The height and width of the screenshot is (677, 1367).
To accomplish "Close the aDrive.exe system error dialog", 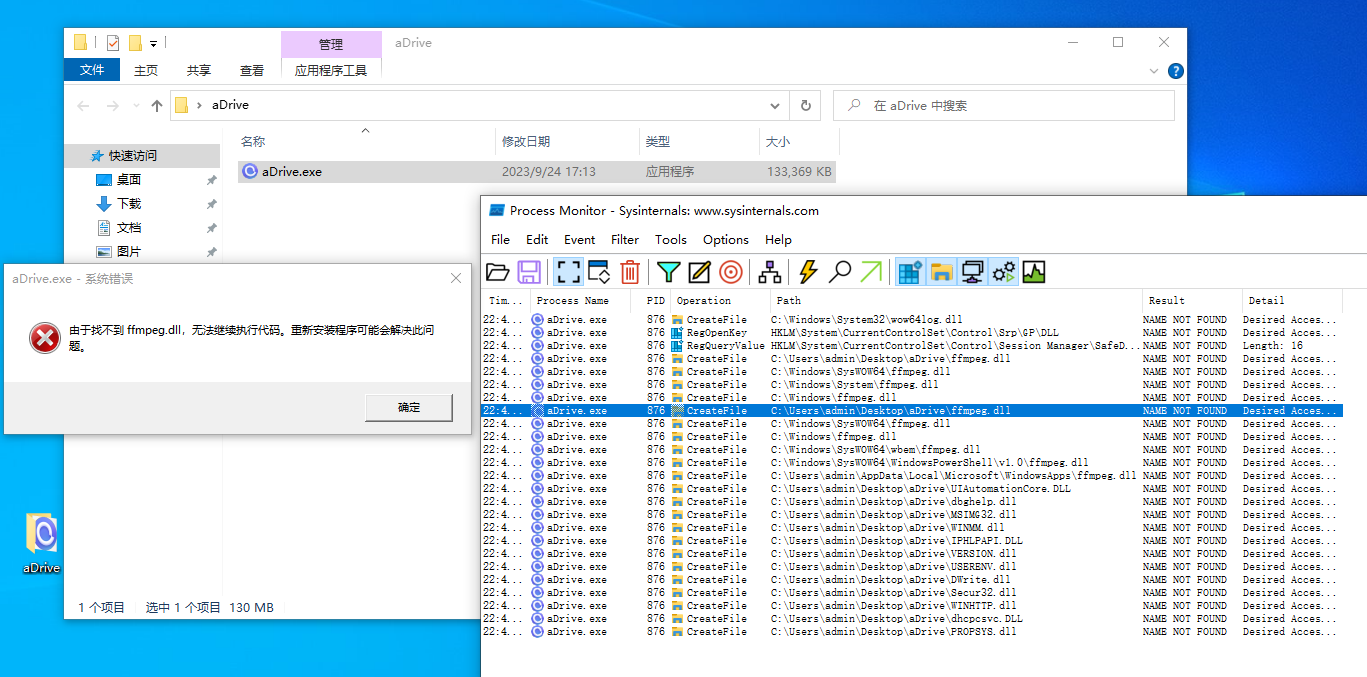I will (x=456, y=278).
